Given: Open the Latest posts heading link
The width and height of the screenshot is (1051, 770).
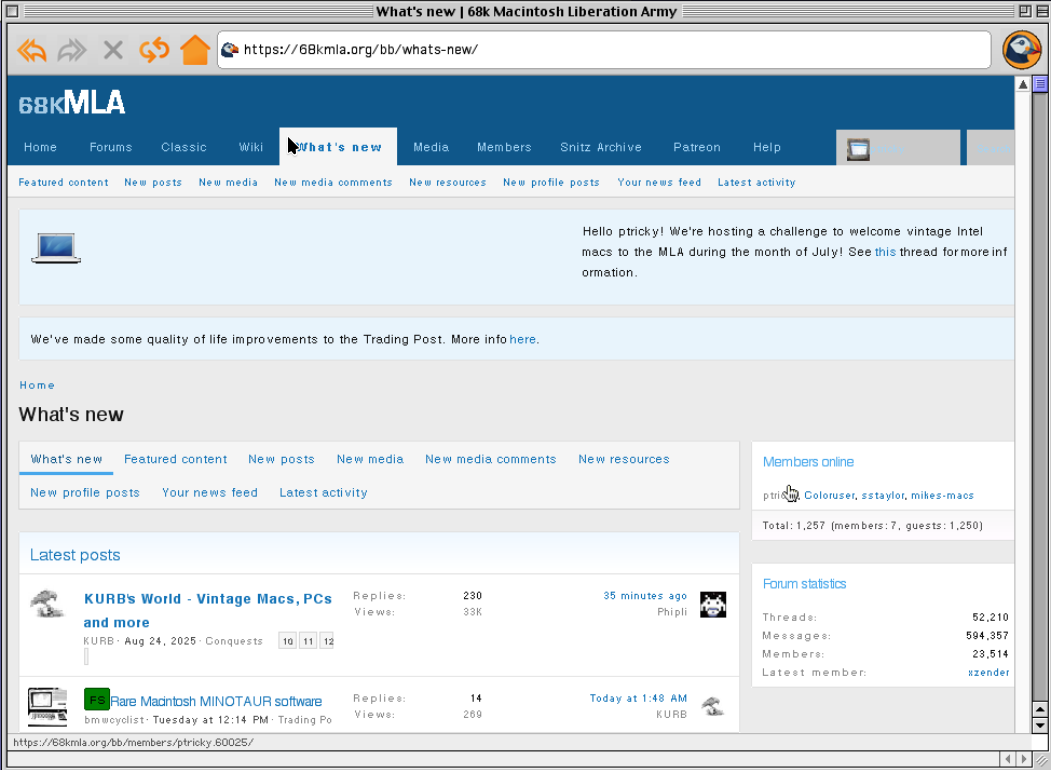Looking at the screenshot, I should click(75, 555).
